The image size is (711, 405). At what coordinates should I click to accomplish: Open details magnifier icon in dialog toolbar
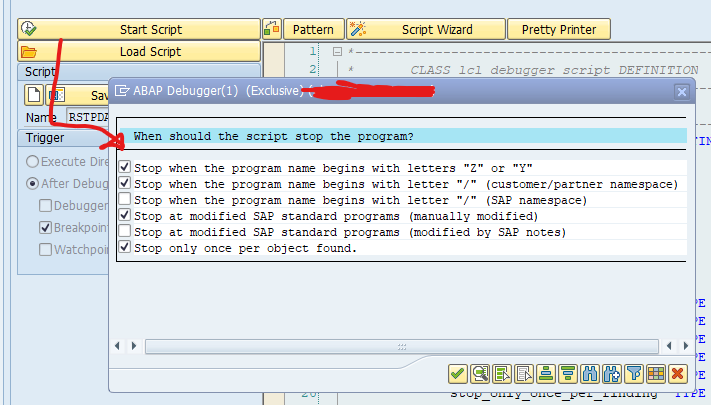click(480, 374)
